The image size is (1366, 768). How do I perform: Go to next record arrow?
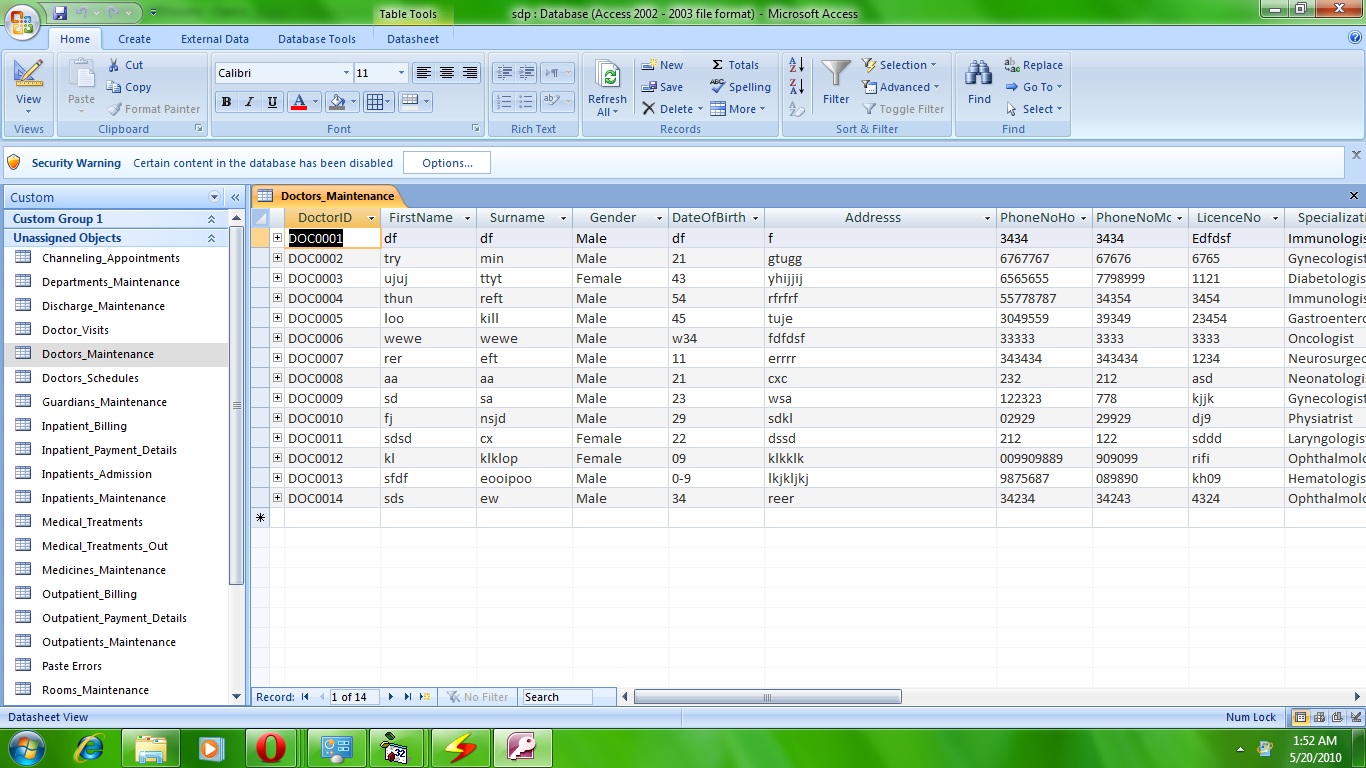point(391,697)
